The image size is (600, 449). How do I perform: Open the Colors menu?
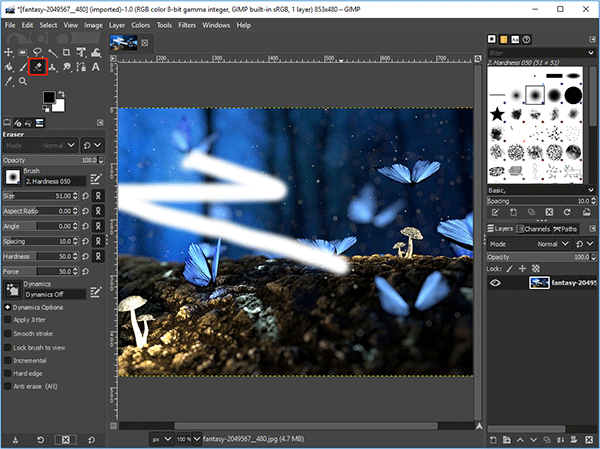point(140,25)
